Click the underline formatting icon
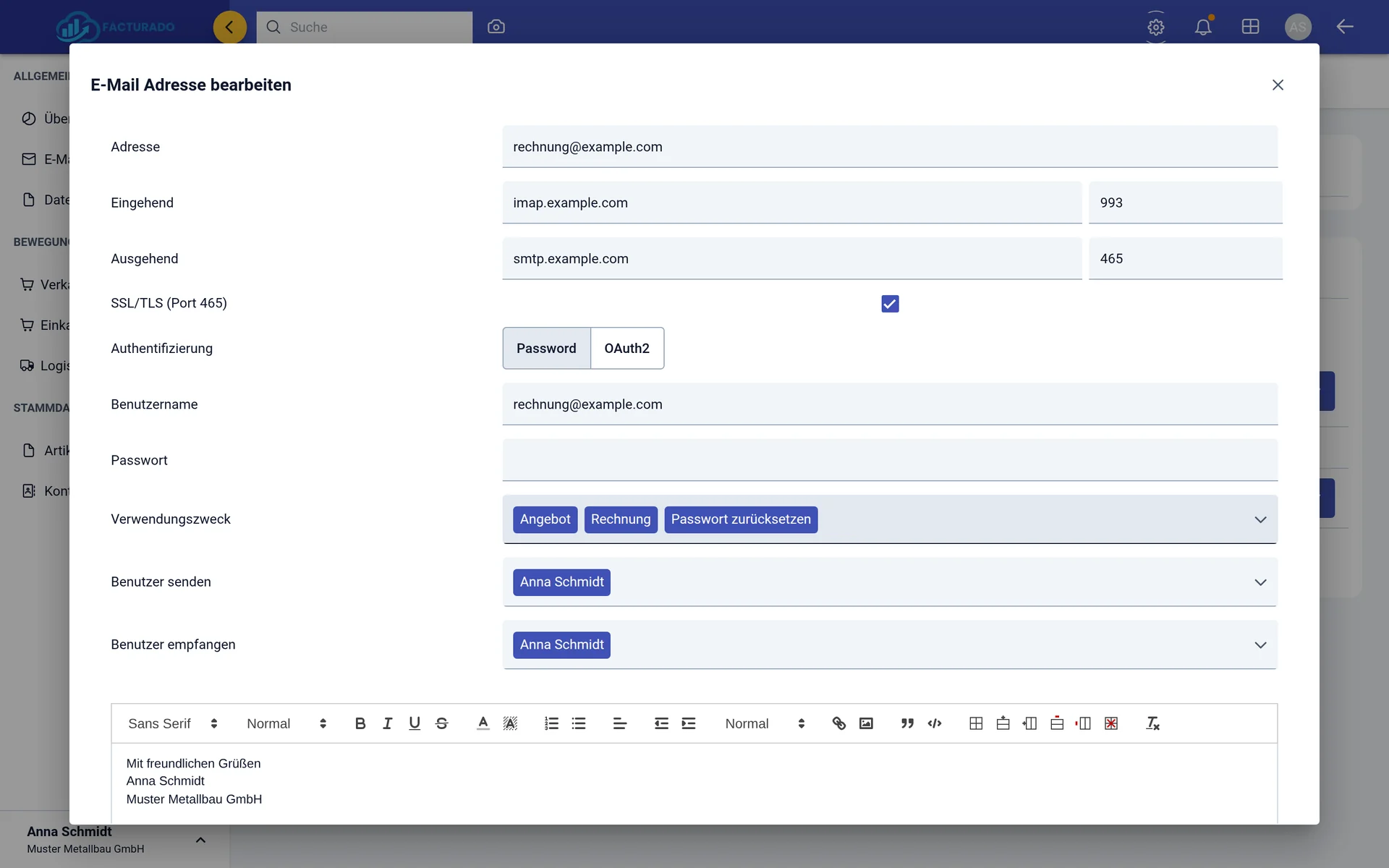This screenshot has height=868, width=1389. tap(415, 723)
